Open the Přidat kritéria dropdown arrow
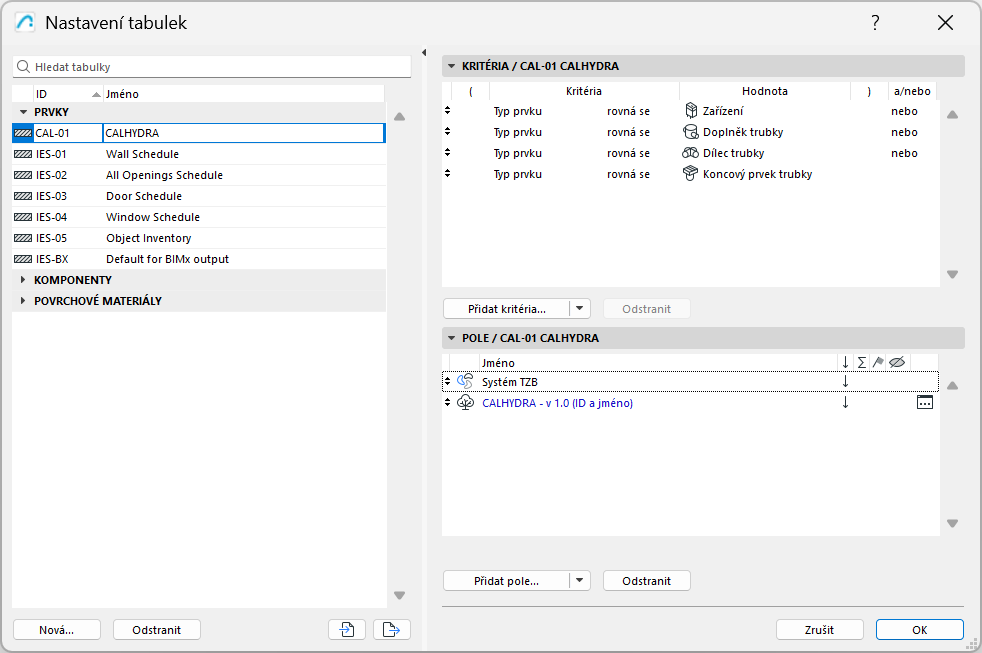This screenshot has width=982, height=653. (x=580, y=309)
